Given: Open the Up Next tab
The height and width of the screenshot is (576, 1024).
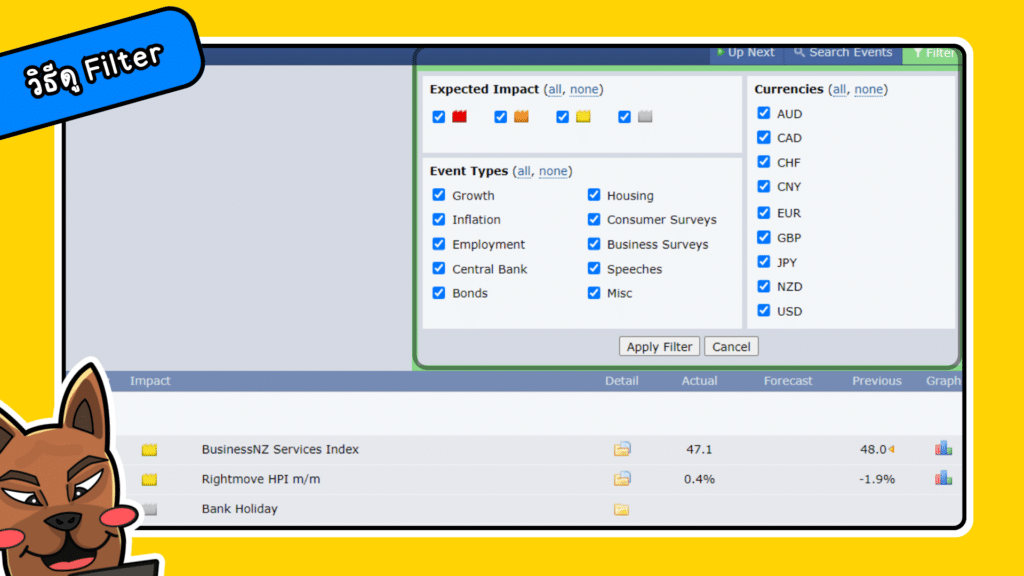Looking at the screenshot, I should 746,53.
